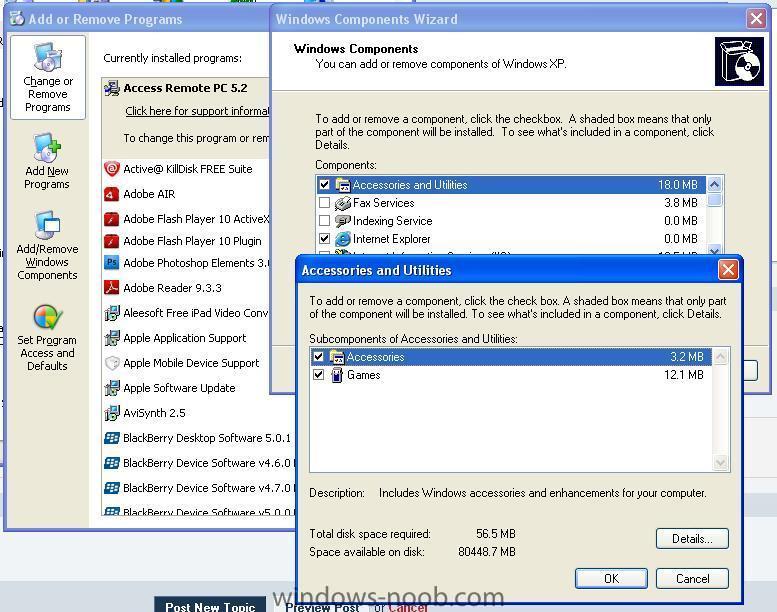The height and width of the screenshot is (612, 777).
Task: Uncheck the Internet Explorer checkbox
Action: (325, 239)
